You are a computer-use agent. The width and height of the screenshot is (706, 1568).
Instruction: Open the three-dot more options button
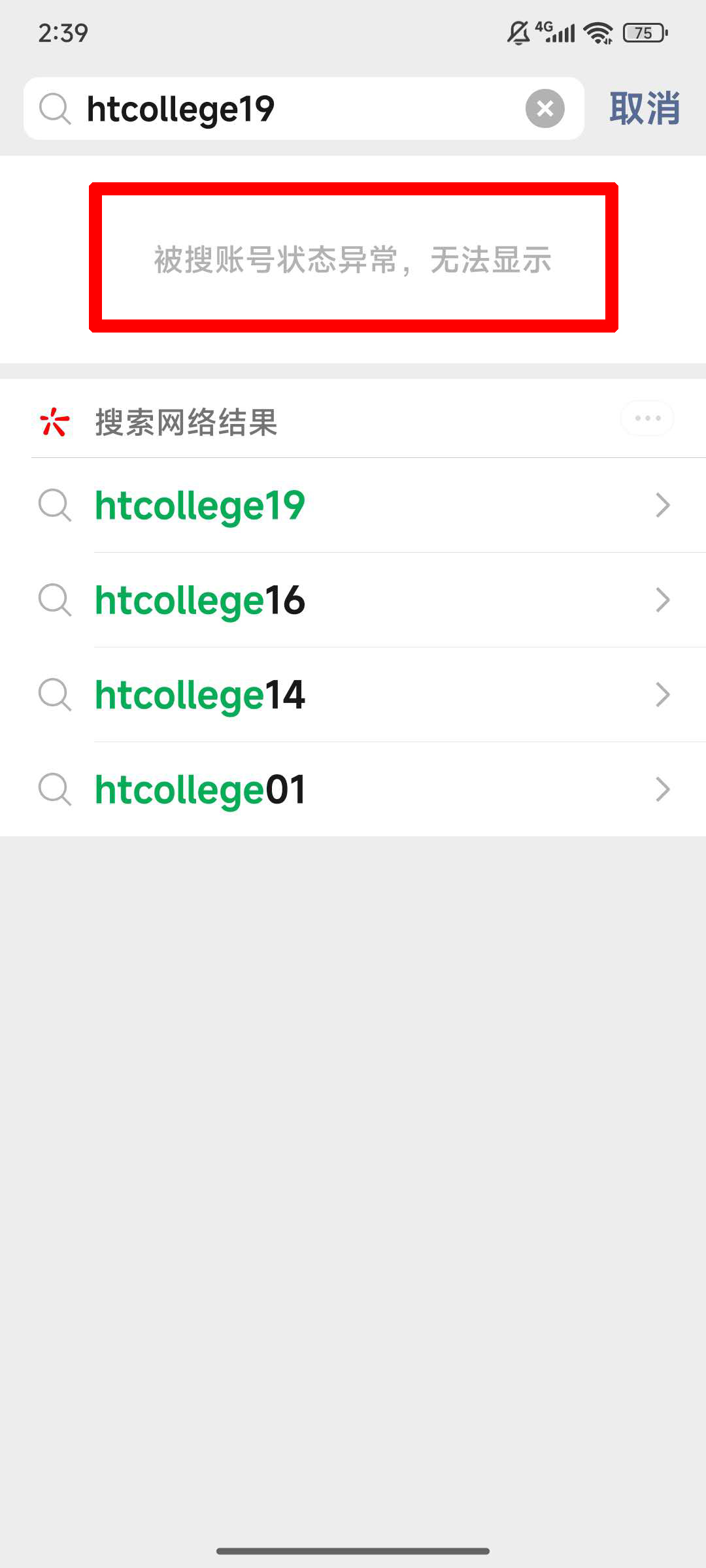point(647,418)
